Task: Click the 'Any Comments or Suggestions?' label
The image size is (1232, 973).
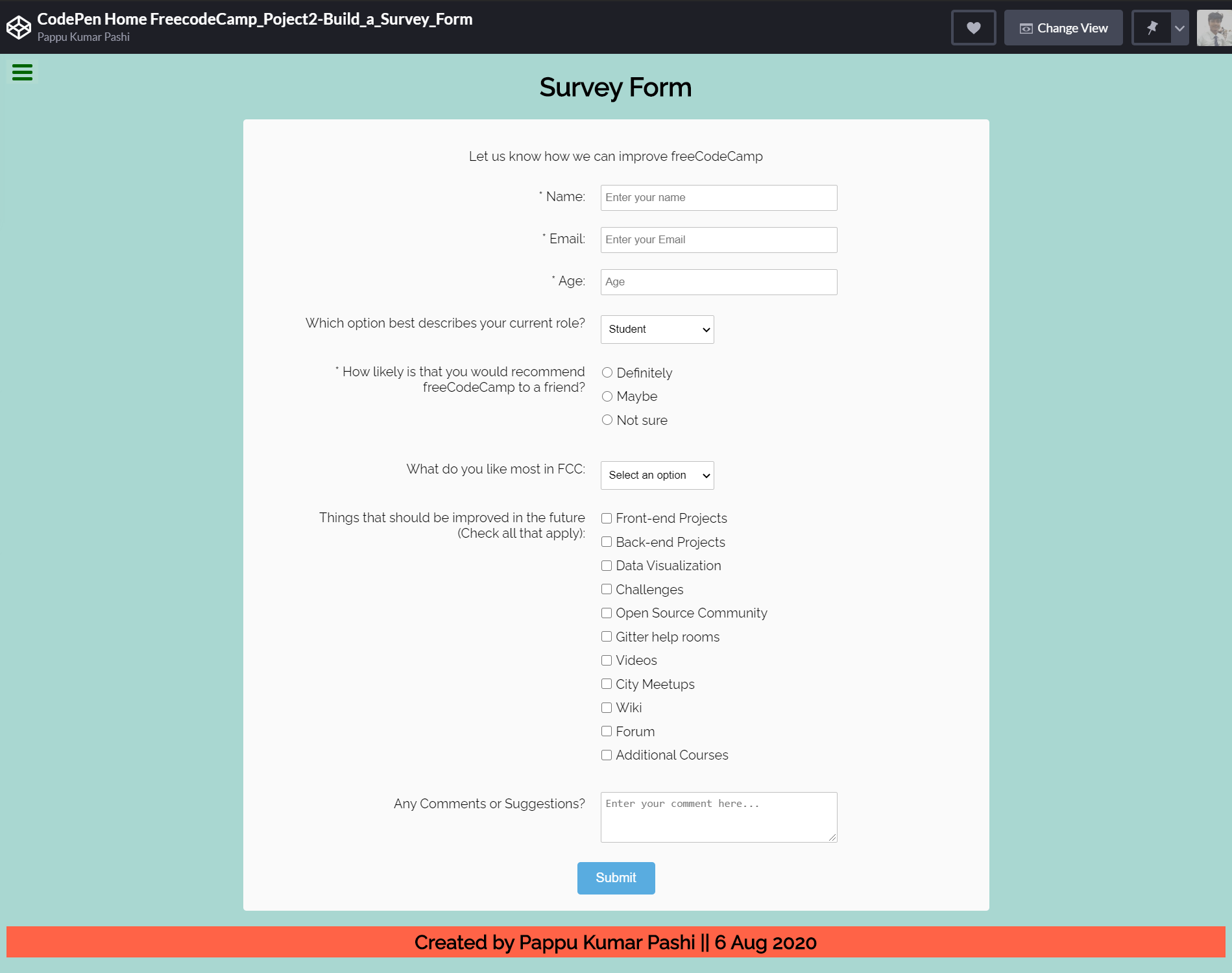Action: [489, 804]
